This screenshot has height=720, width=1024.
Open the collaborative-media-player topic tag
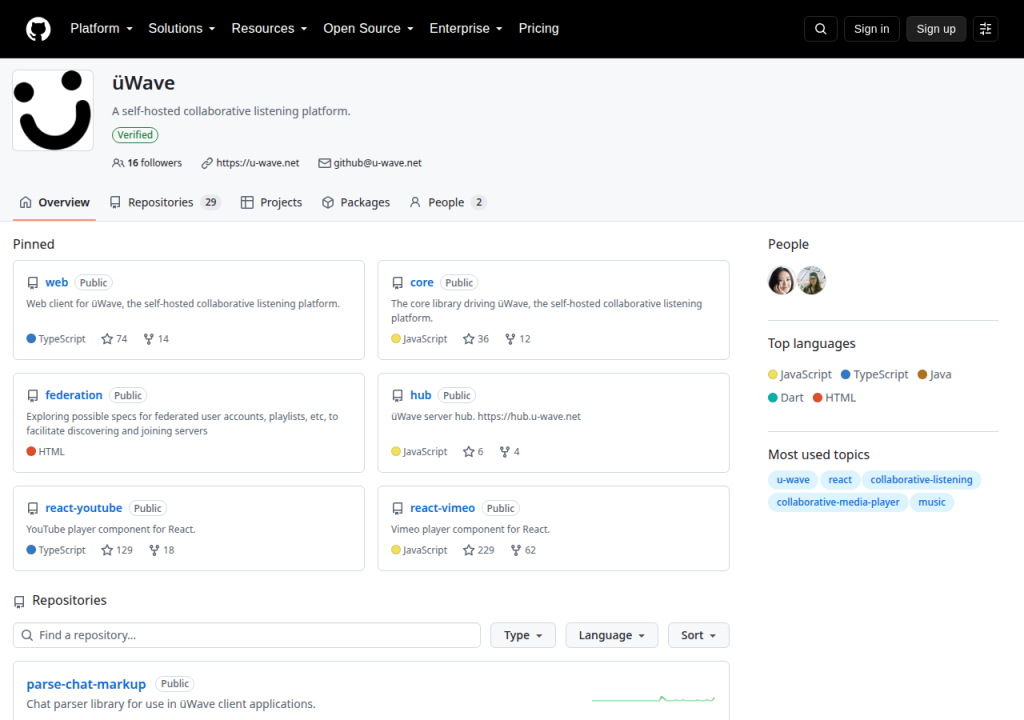(838, 502)
